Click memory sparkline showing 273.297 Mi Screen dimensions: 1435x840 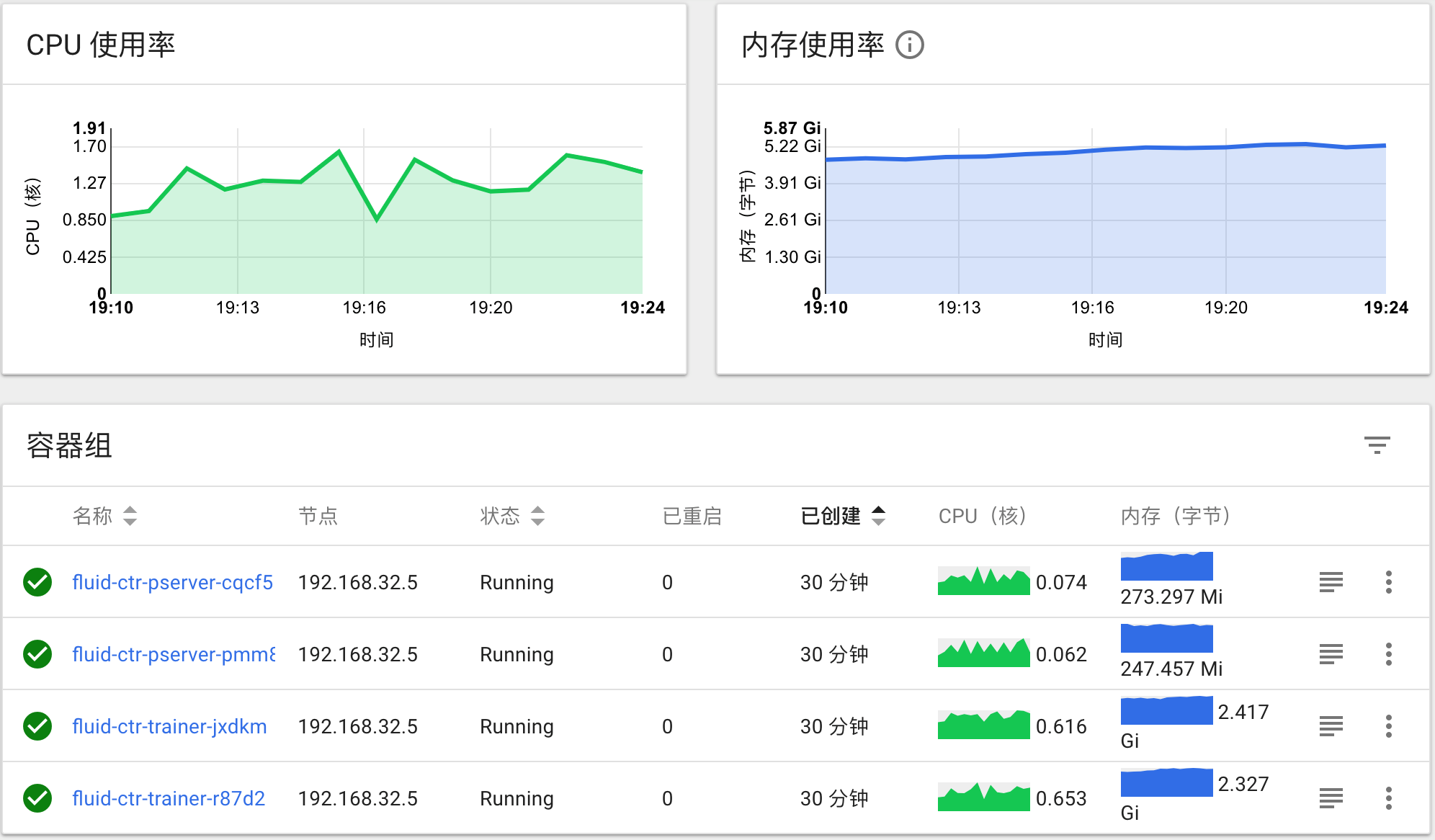pos(1166,566)
